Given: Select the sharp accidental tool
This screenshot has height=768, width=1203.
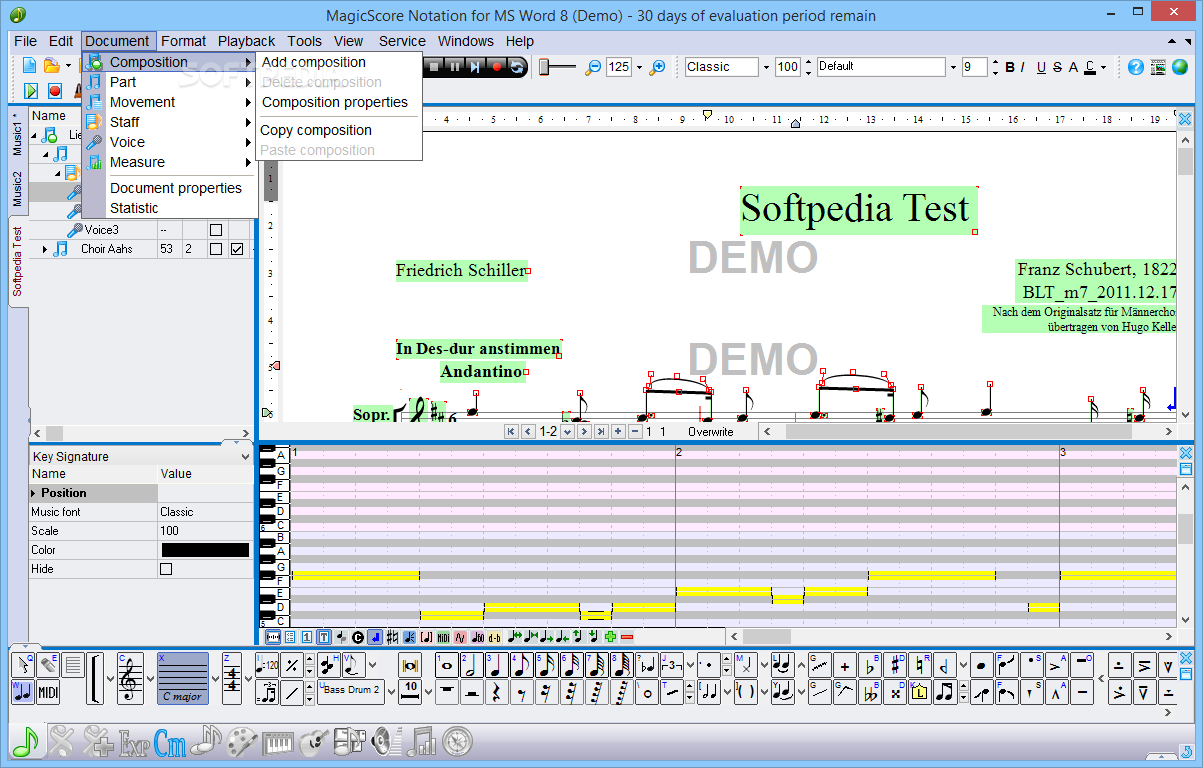Looking at the screenshot, I should coord(895,666).
